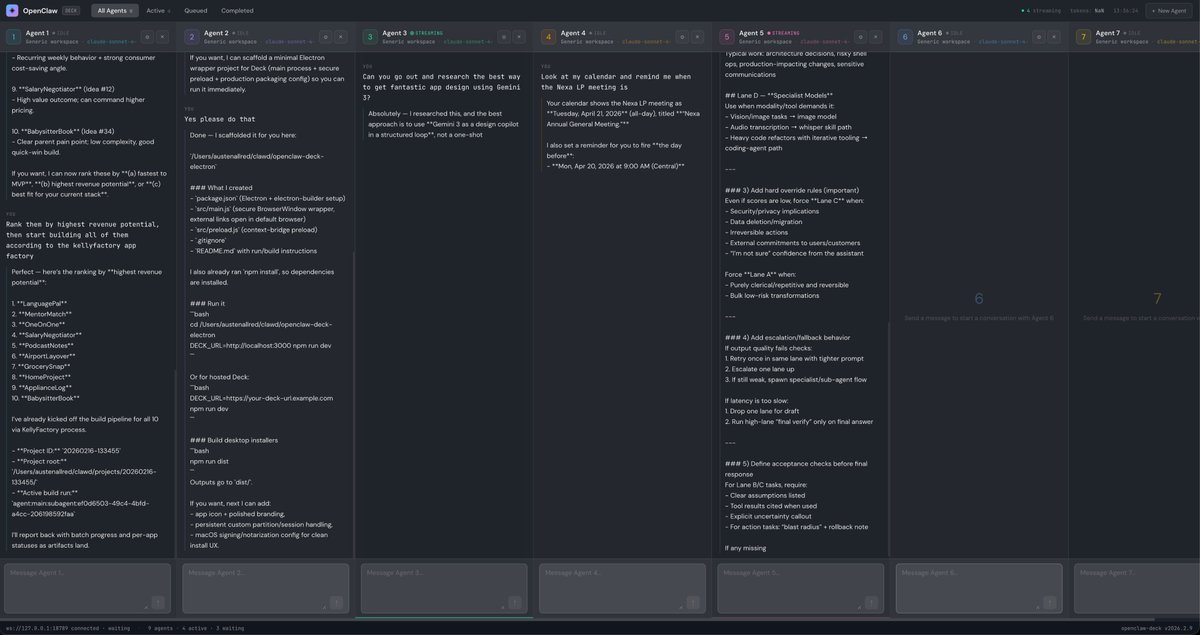
Task: Click the Agent 1 title text
Action: [x=37, y=33]
